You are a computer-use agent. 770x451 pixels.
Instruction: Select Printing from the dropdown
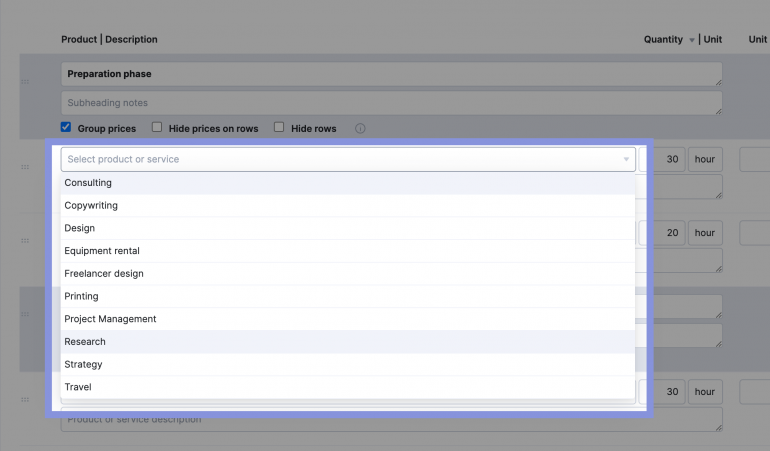(x=81, y=296)
